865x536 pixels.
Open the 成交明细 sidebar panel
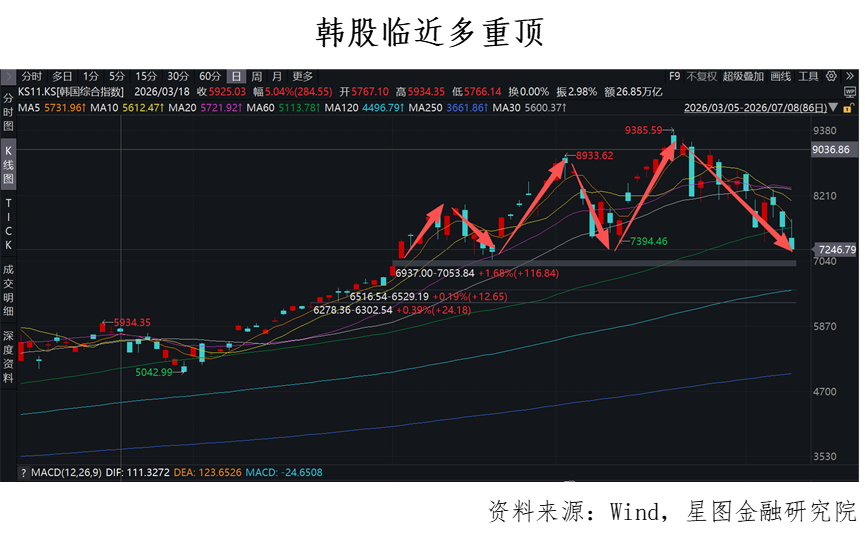(8, 290)
